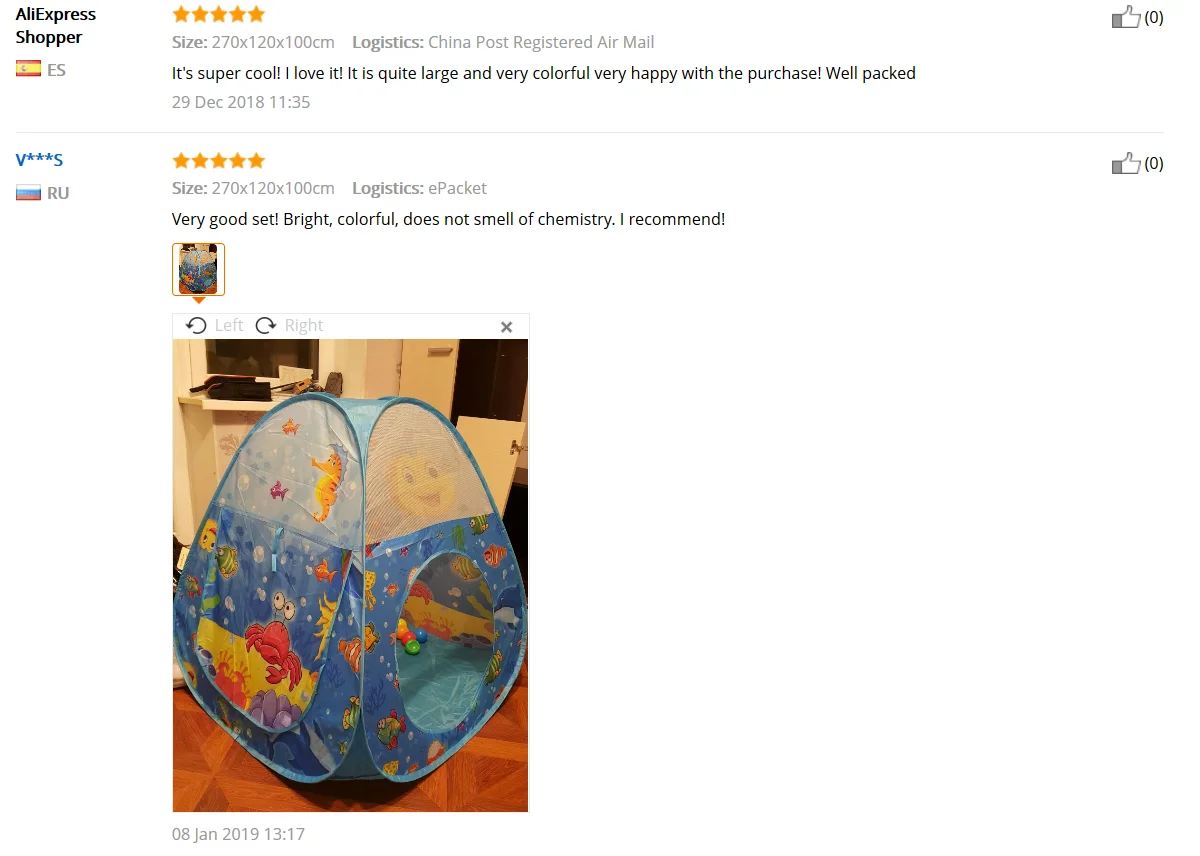Click the ePacket logistics text

[458, 188]
